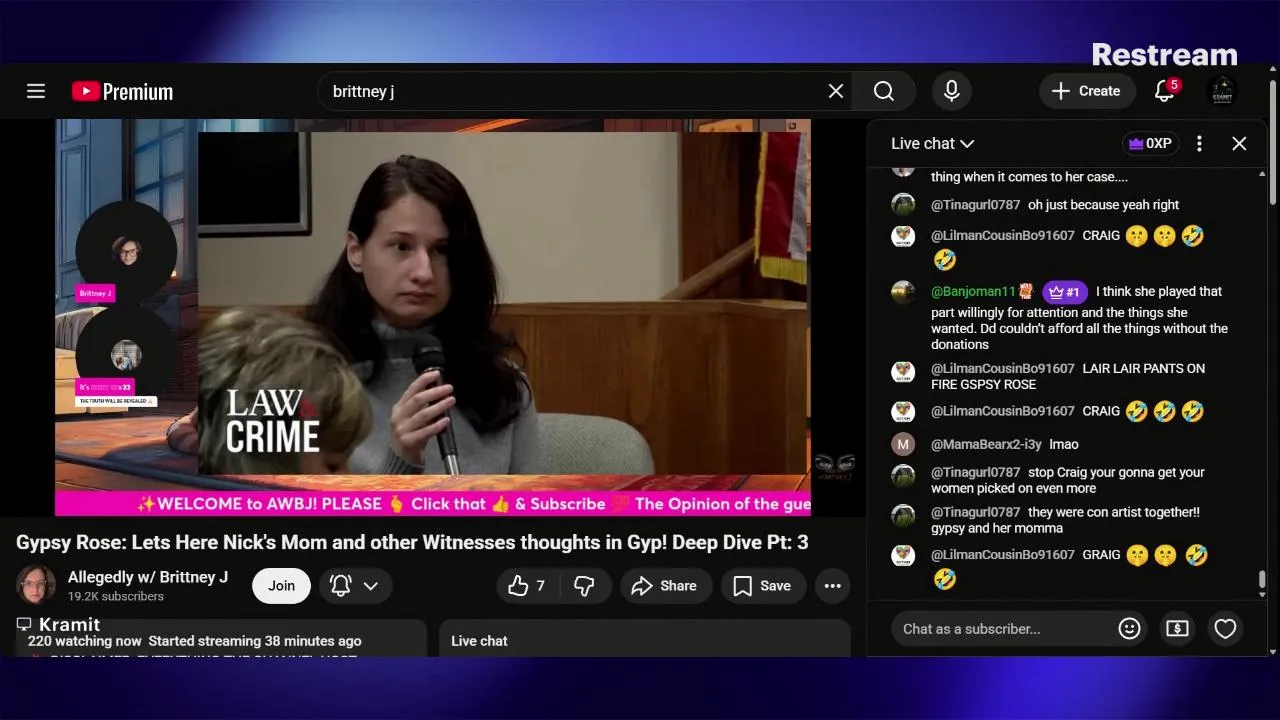Open live chat three-dot options

pyautogui.click(x=1199, y=143)
